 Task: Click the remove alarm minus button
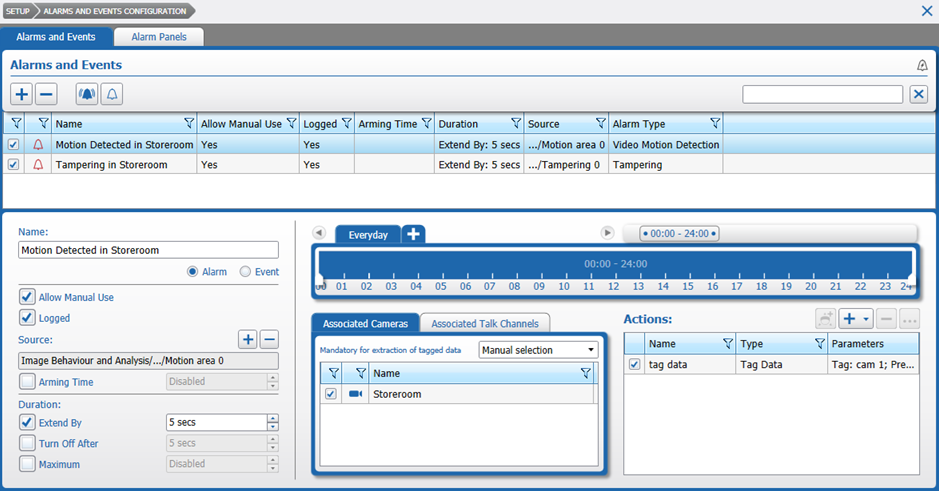pos(46,94)
